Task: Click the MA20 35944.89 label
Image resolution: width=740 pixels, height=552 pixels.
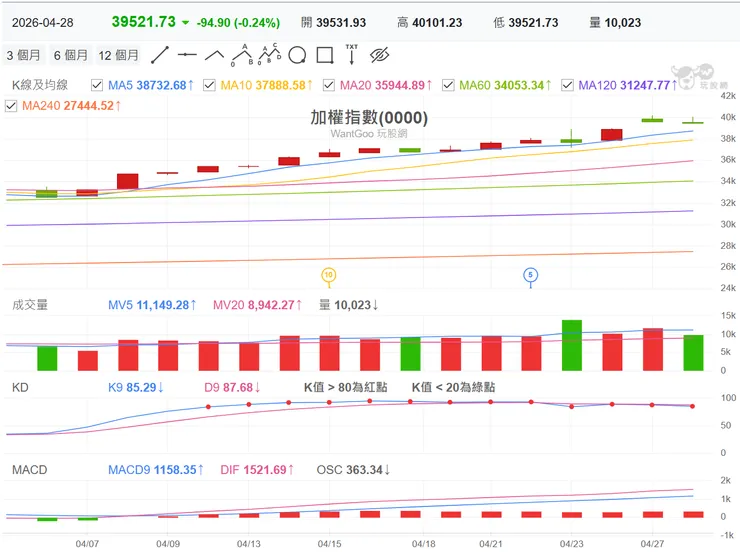Action: 386,85
